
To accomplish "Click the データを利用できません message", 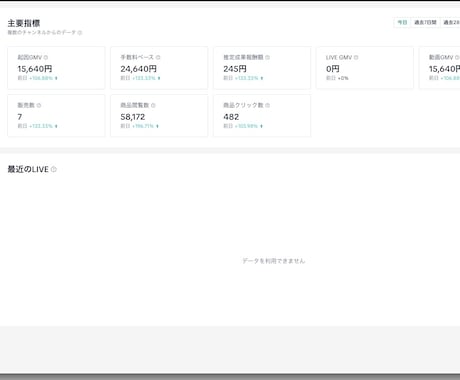I will tap(274, 261).
